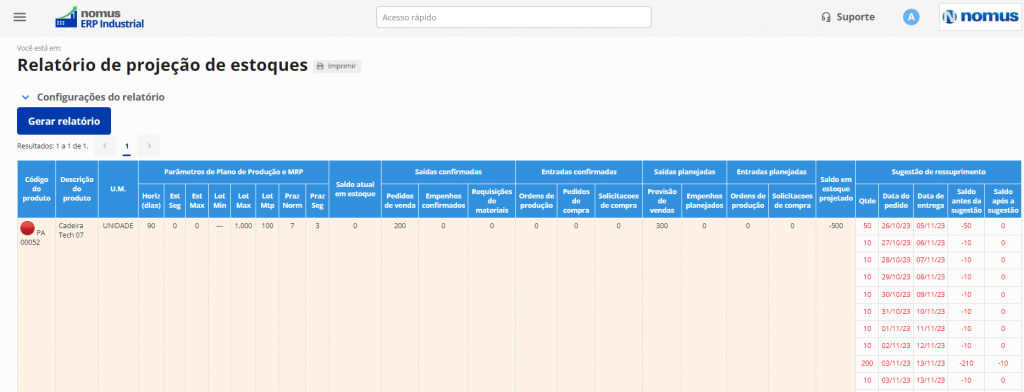Viewport: 1024px width, 392px height.
Task: Click the Saldo em estoque projetado header
Action: coord(835,189)
